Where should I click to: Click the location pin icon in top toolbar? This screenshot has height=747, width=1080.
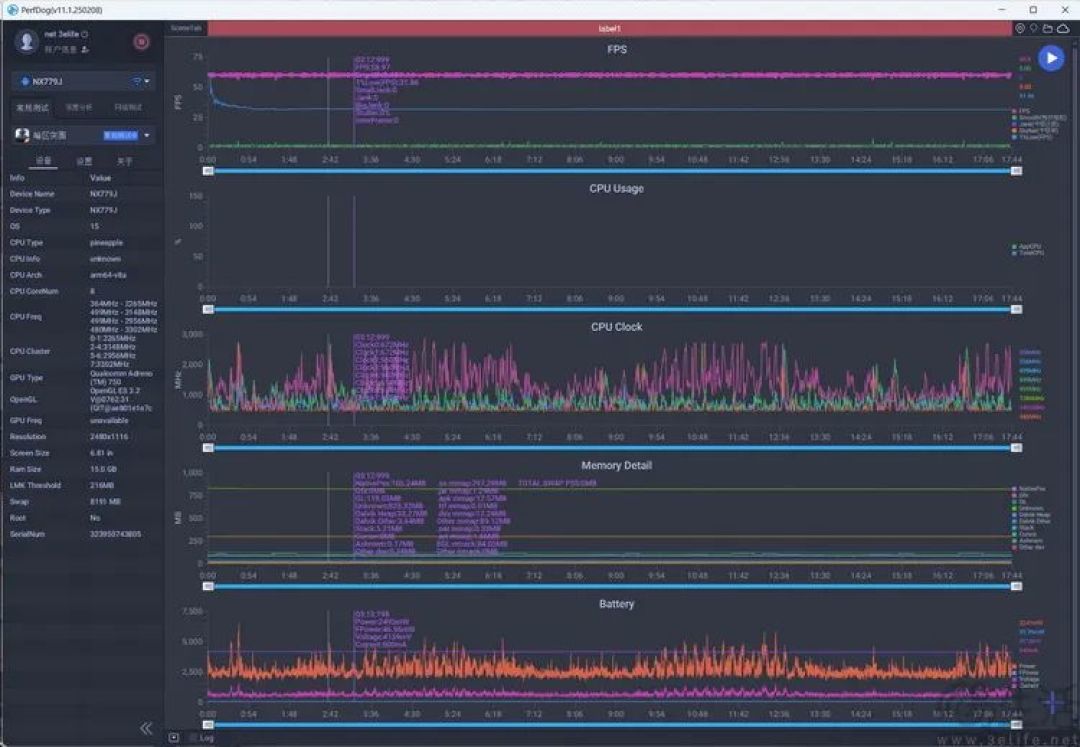point(1034,28)
